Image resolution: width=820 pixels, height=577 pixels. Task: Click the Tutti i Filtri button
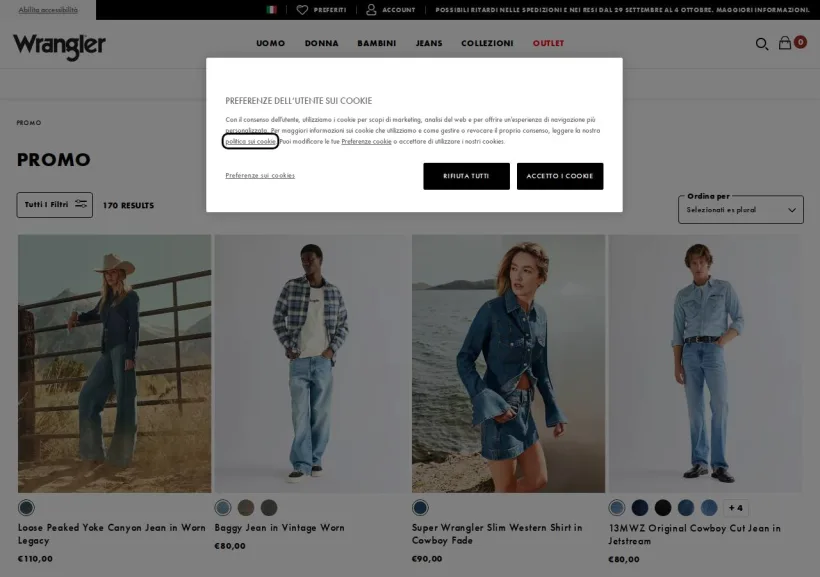pyautogui.click(x=54, y=205)
